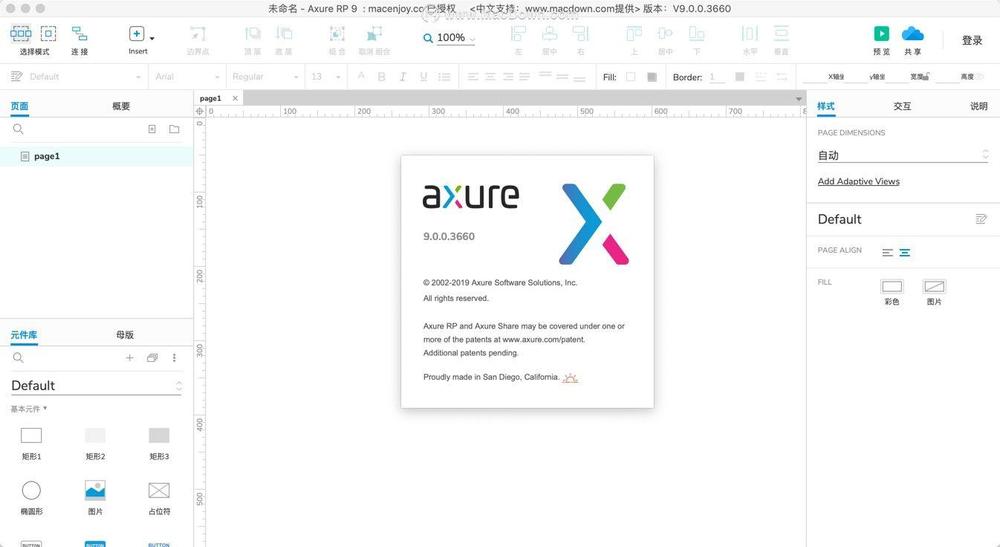Add a new page icon
The image size is (1000, 547).
click(152, 129)
